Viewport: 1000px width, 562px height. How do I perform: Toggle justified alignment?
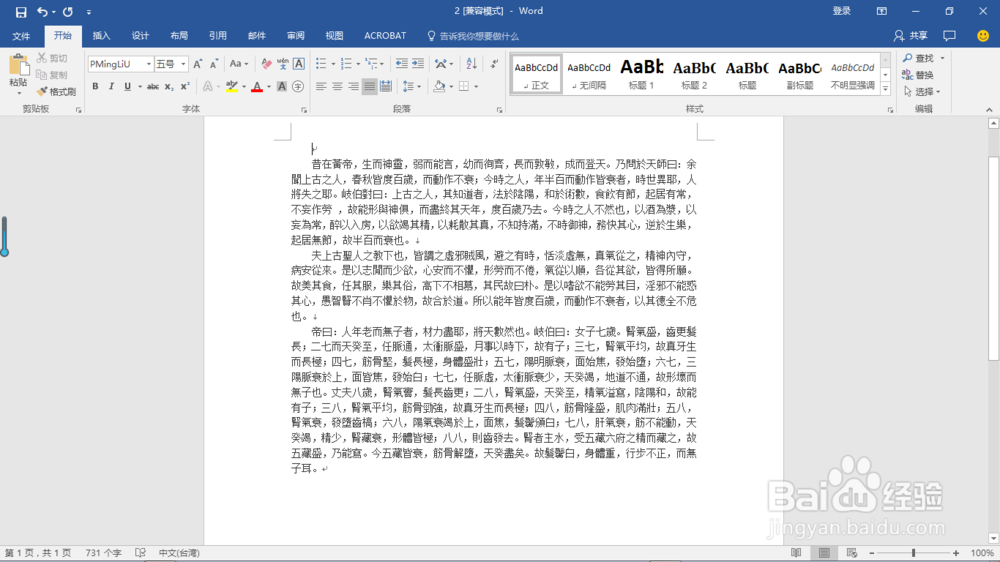[369, 87]
